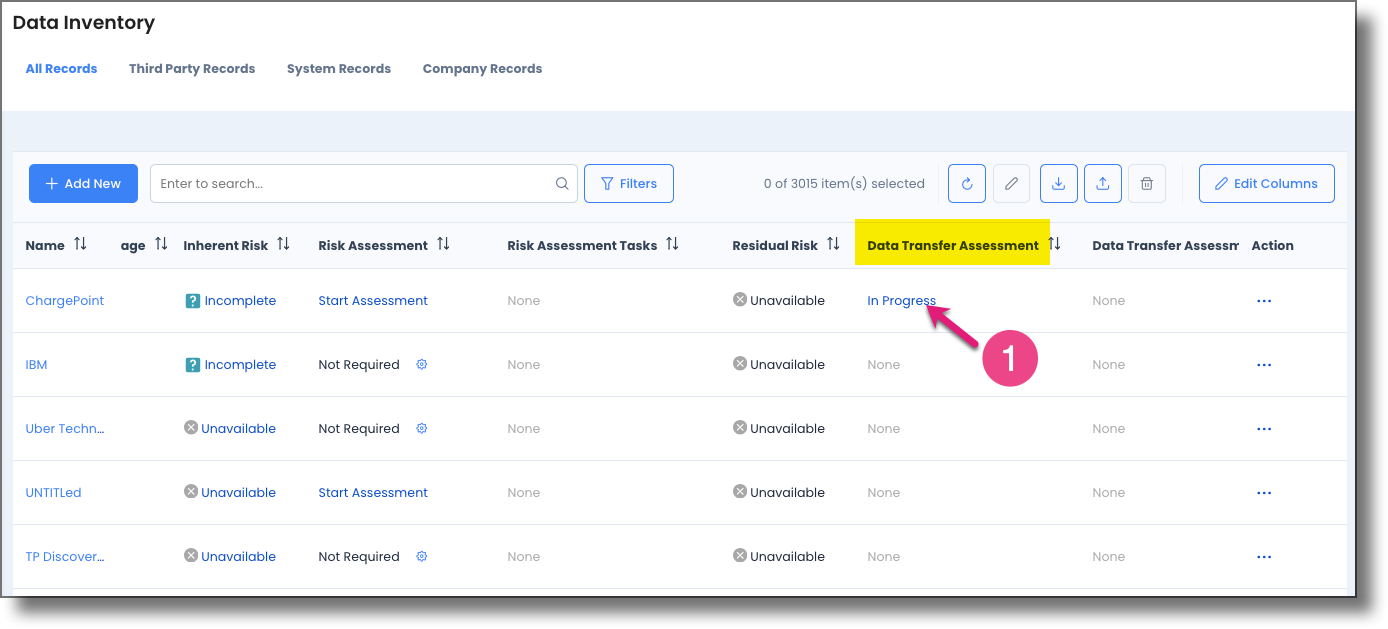Click the delete trash icon
Image resolution: width=1388 pixels, height=629 pixels.
(x=1146, y=183)
